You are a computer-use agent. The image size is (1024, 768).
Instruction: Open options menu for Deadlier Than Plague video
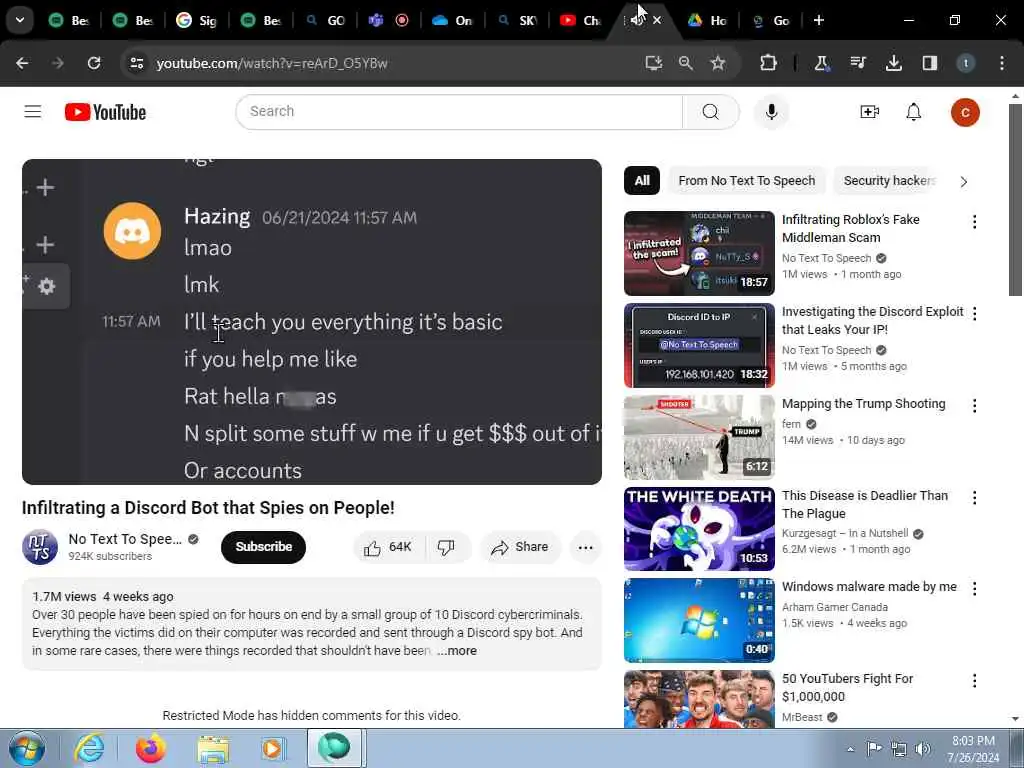click(x=974, y=498)
